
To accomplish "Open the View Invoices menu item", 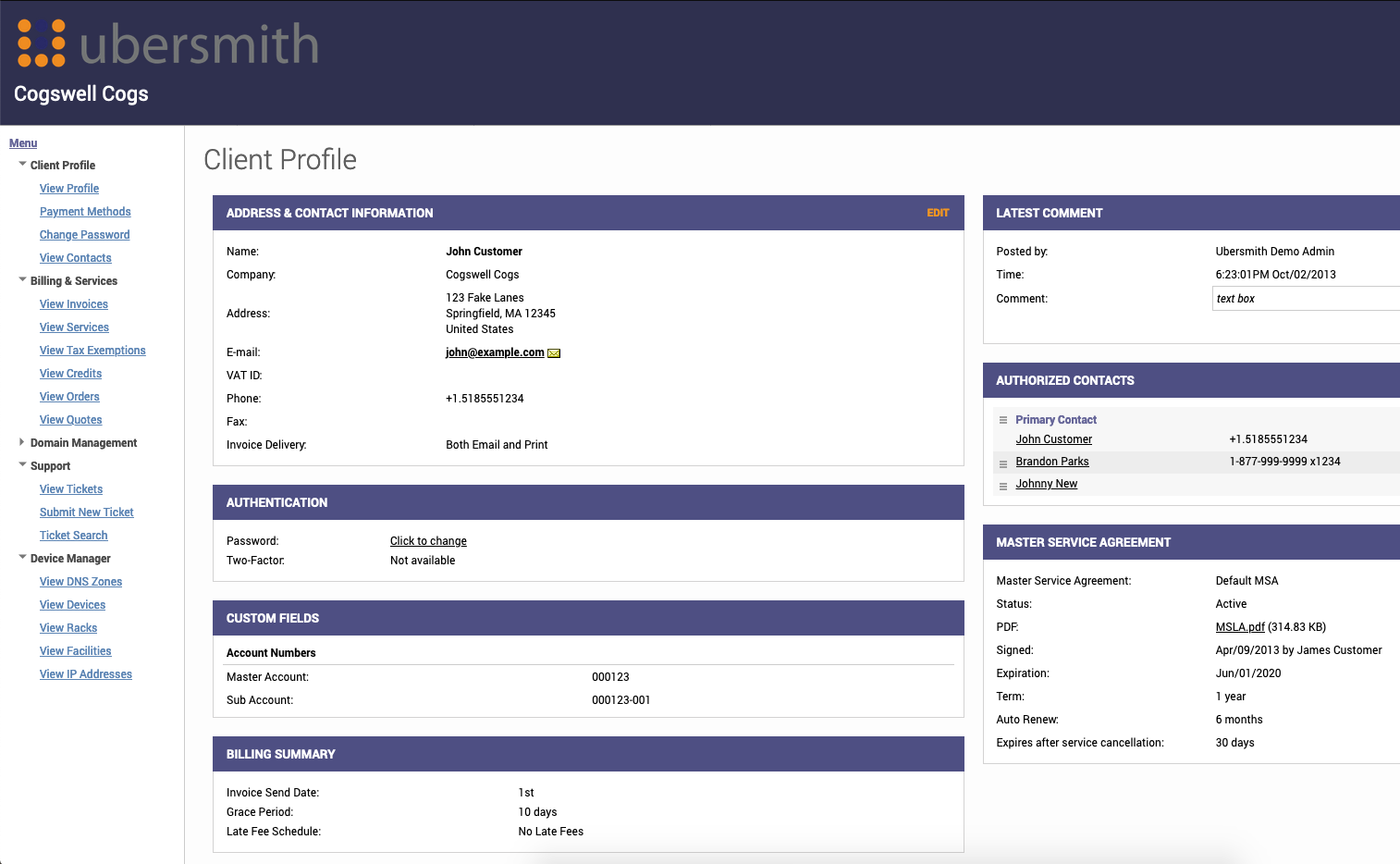I will pos(74,304).
